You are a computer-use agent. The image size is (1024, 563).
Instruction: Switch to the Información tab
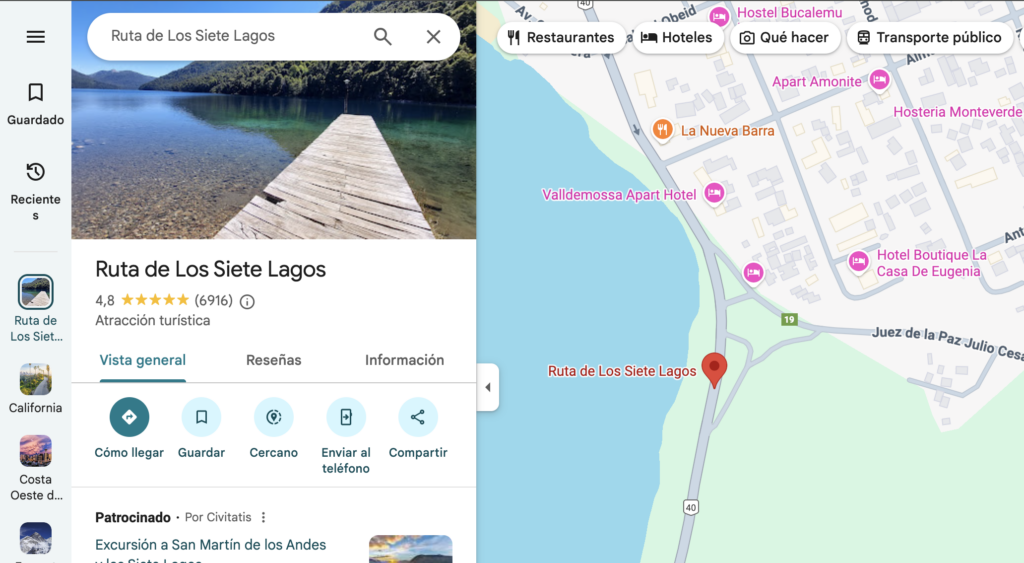click(404, 360)
